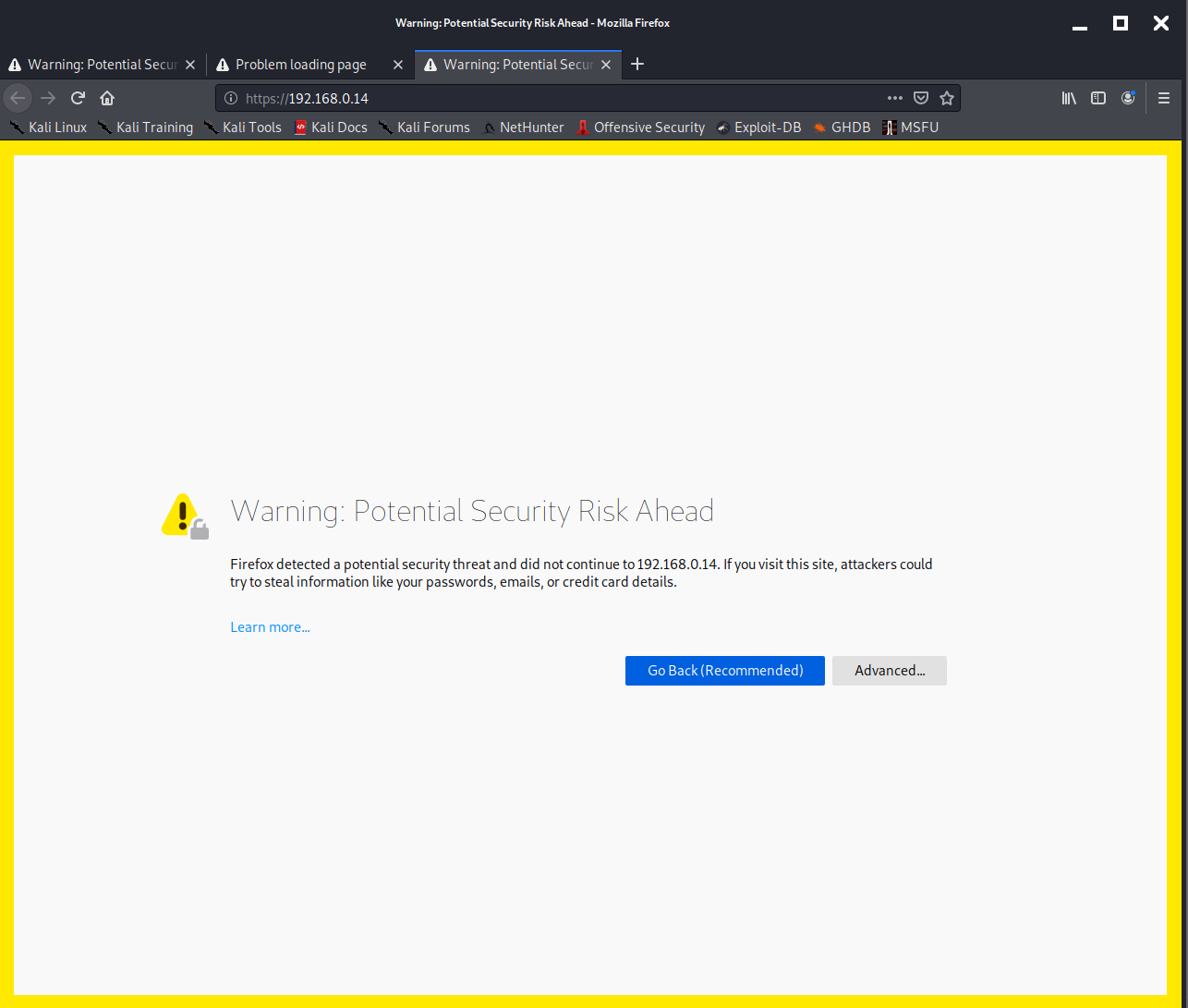
Task: Click the tracking protection shield icon
Action: coord(921,98)
